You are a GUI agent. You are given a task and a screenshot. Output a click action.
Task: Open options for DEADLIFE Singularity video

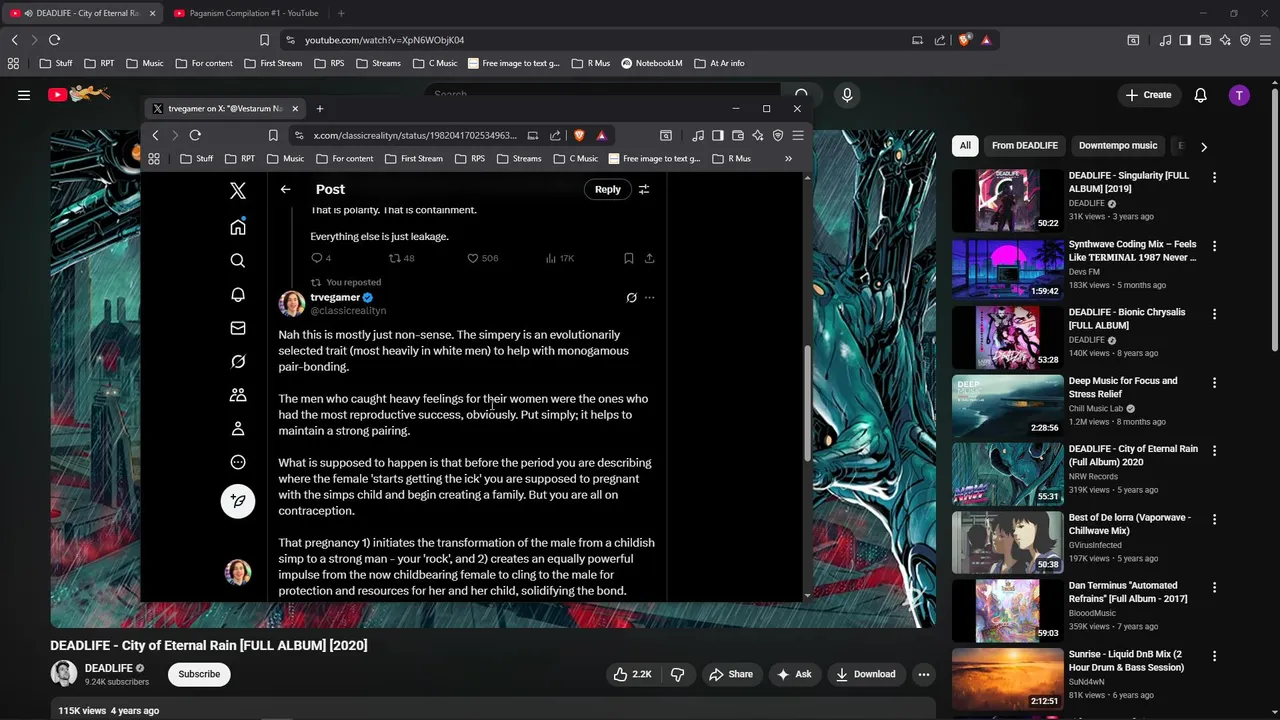[1215, 177]
